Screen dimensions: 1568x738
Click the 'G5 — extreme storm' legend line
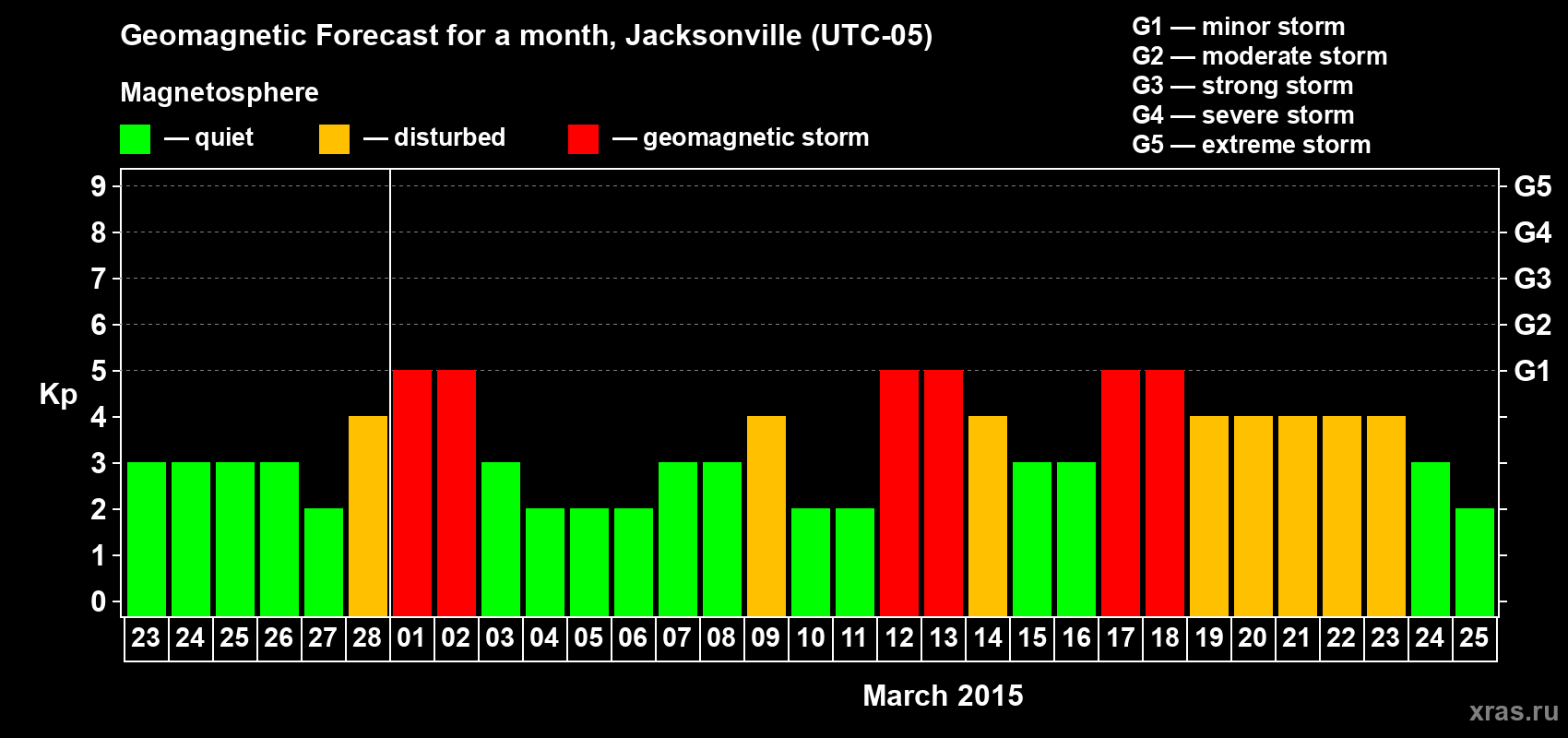point(1251,145)
